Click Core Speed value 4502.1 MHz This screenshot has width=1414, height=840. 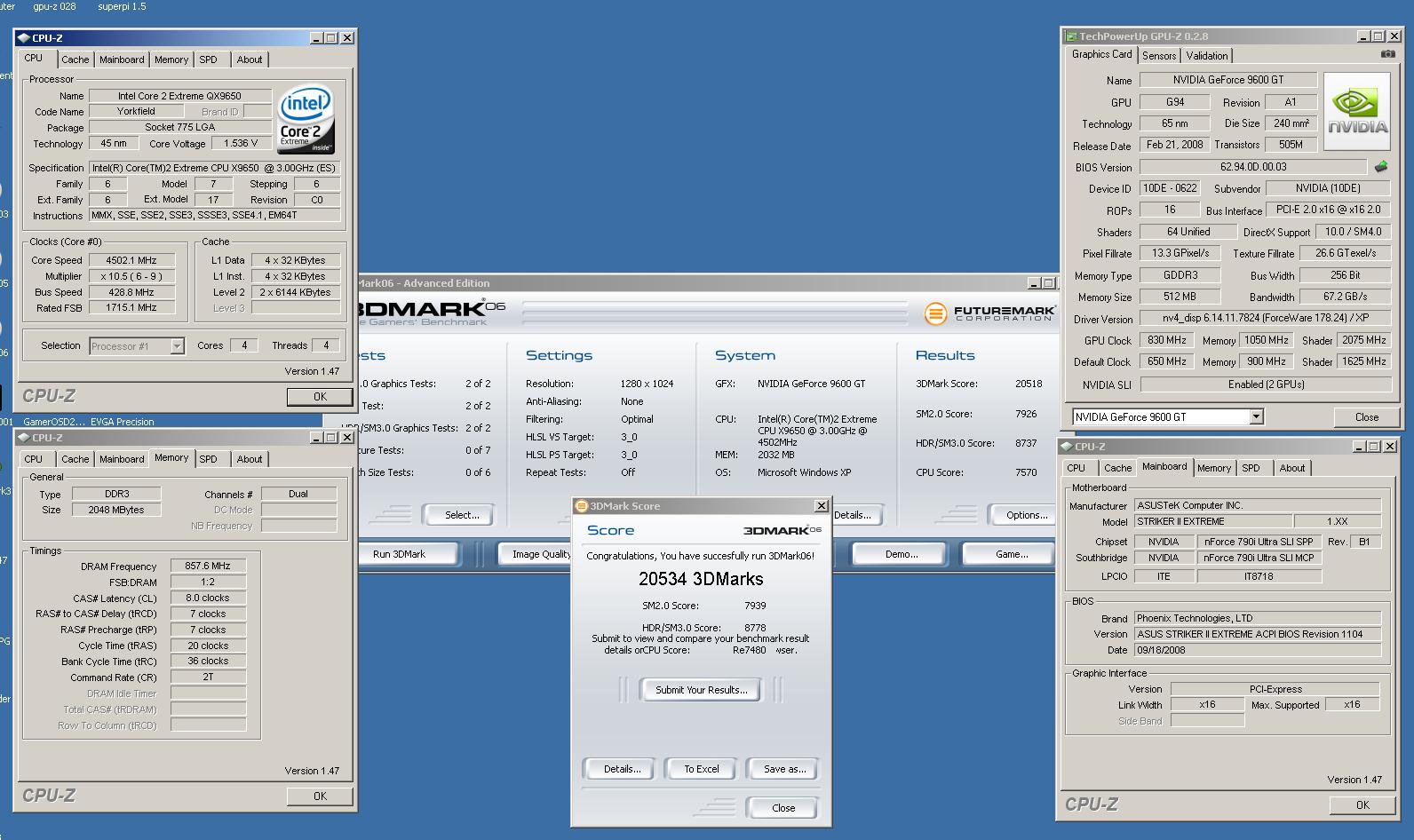[131, 260]
